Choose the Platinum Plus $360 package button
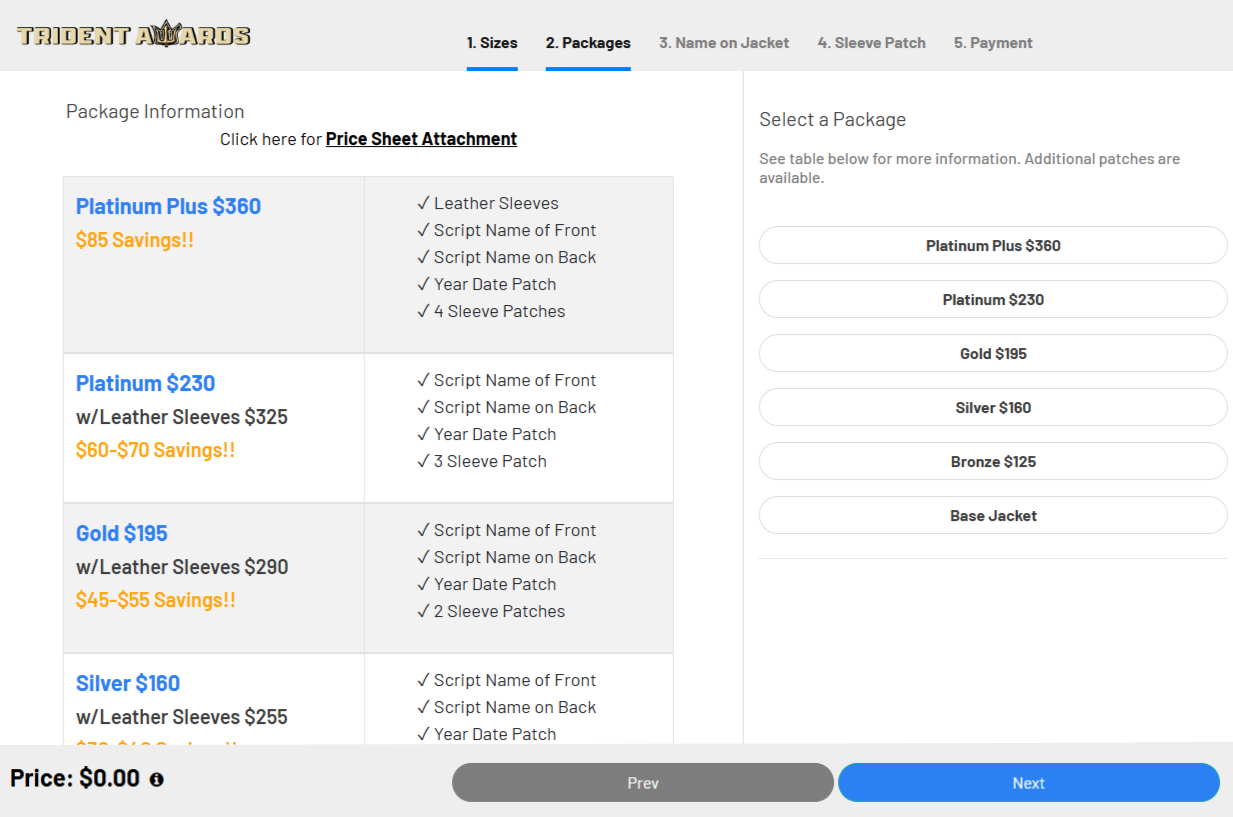The image size is (1233, 817). click(993, 245)
